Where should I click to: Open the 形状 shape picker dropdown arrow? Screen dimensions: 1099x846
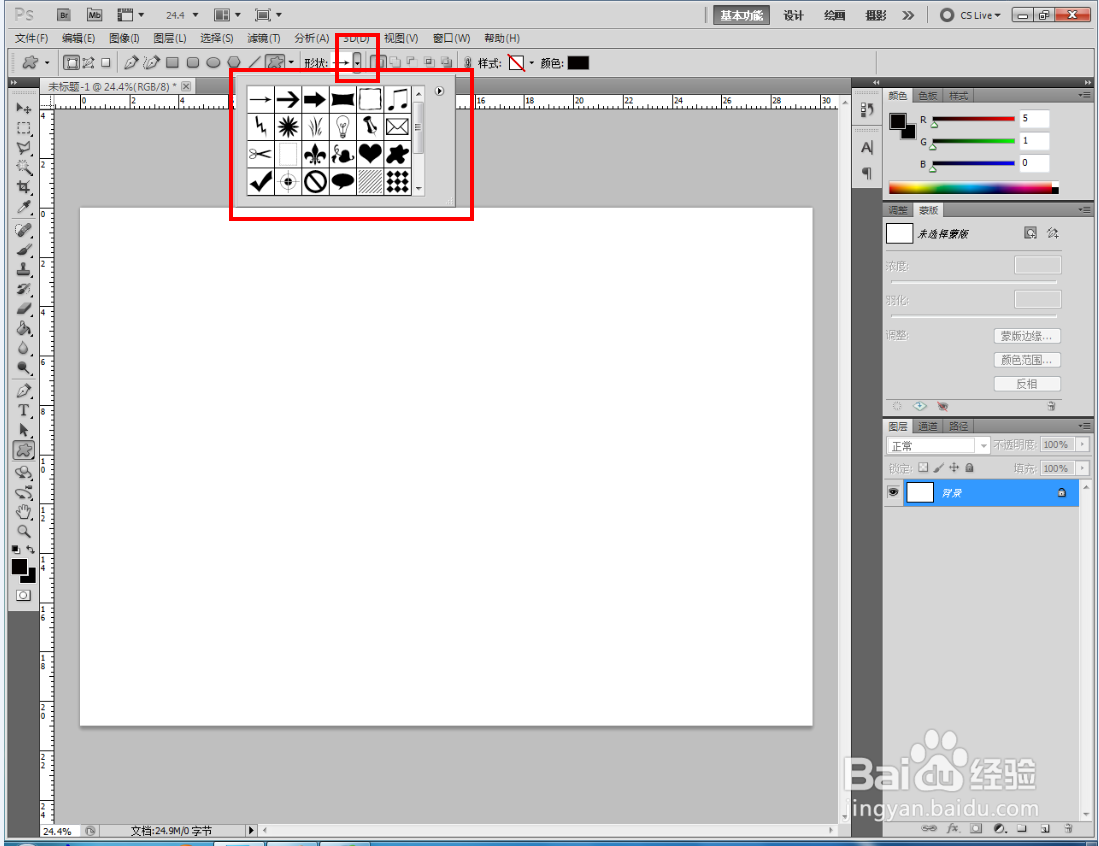tap(357, 63)
